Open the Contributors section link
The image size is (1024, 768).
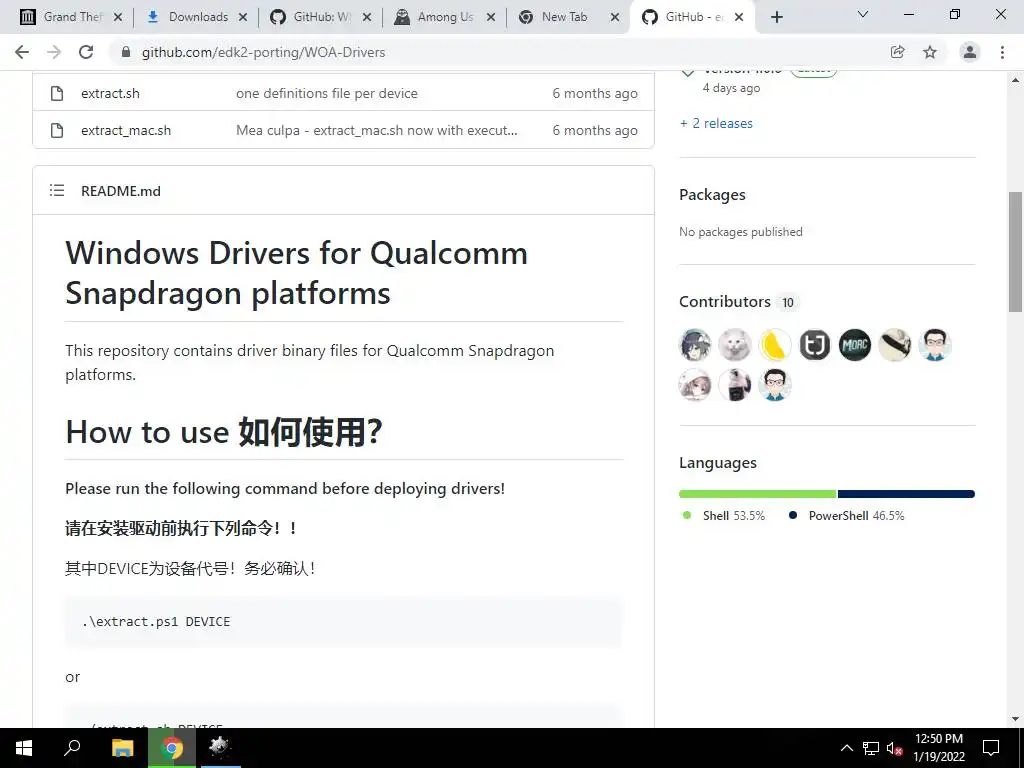coord(725,302)
